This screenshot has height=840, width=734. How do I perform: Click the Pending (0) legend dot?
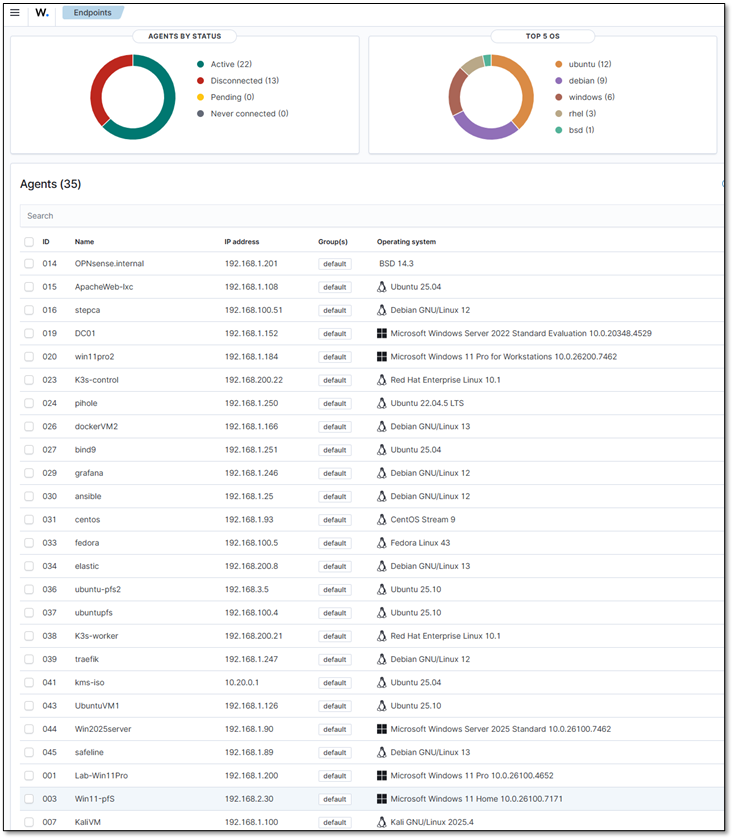[200, 98]
